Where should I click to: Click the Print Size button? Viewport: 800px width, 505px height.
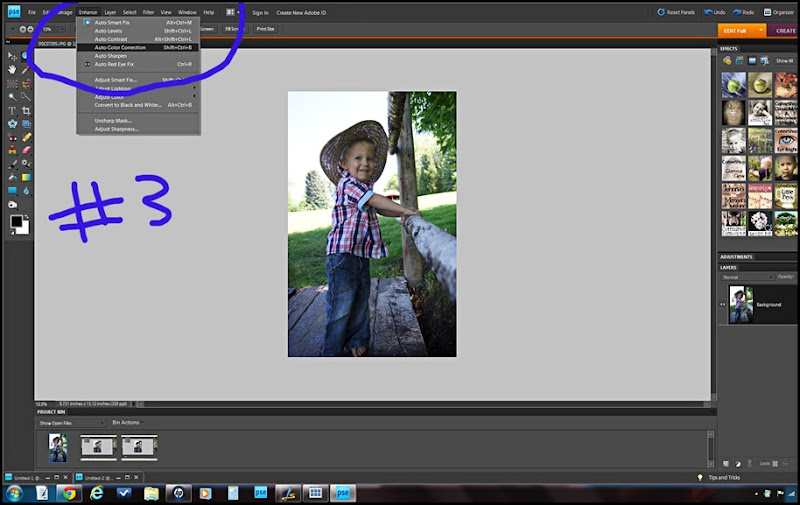[265, 29]
